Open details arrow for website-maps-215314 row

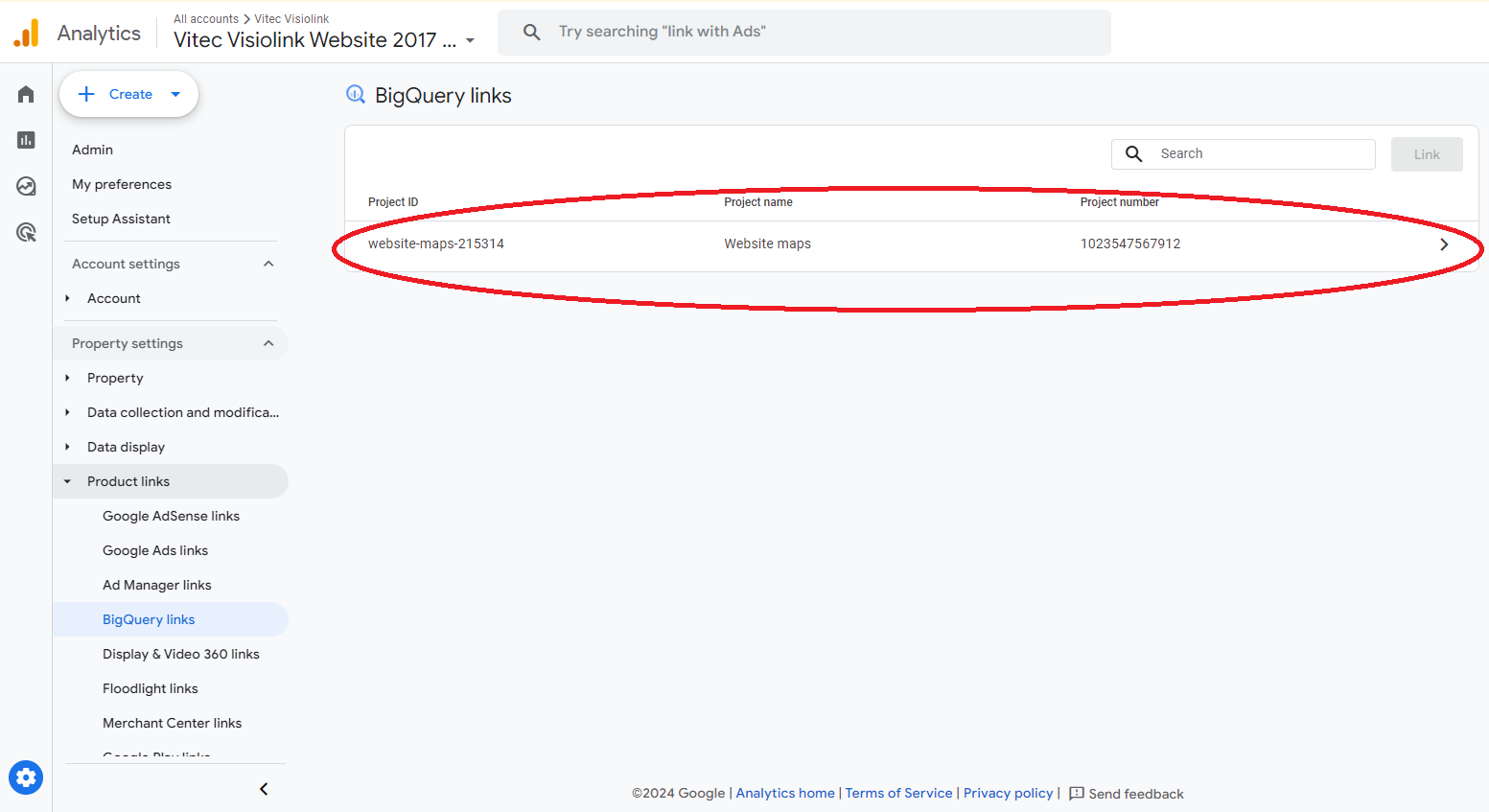tap(1444, 244)
